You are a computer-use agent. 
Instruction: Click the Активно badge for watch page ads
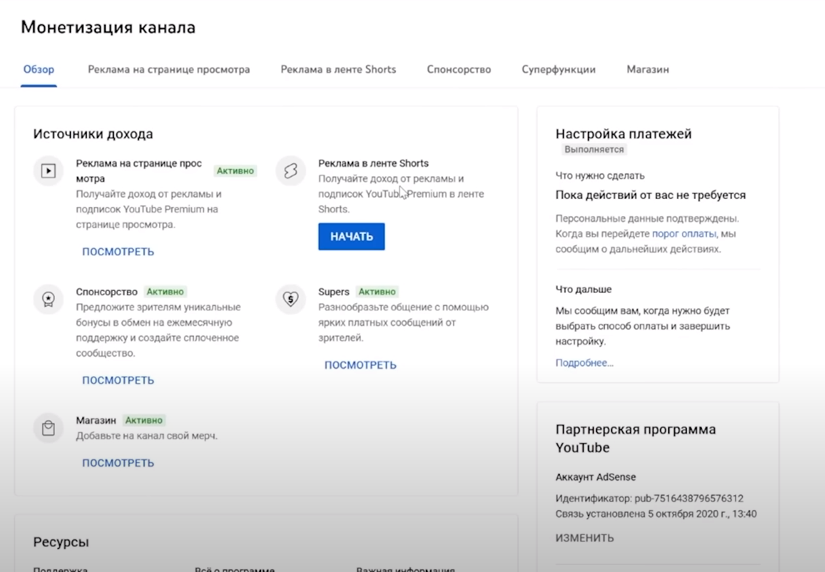[235, 171]
